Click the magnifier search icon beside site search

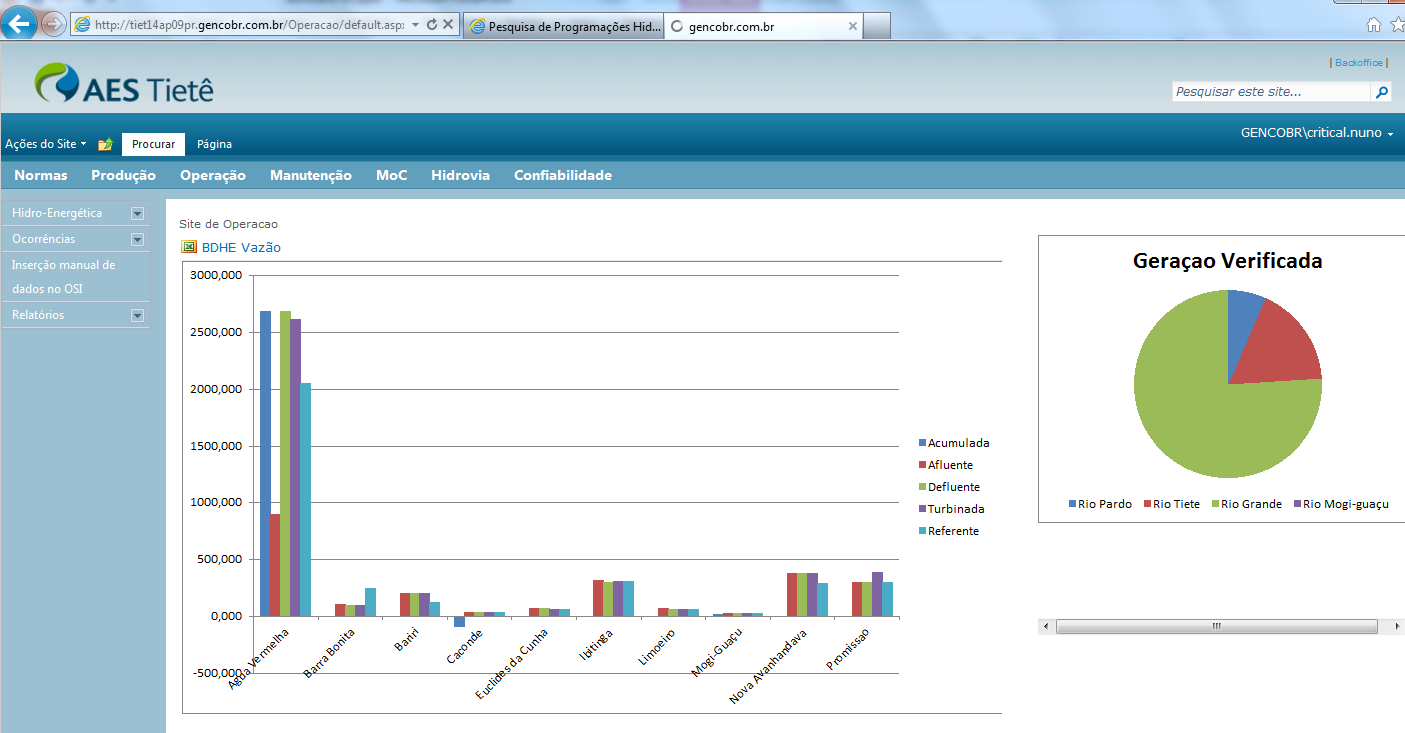pos(1382,92)
